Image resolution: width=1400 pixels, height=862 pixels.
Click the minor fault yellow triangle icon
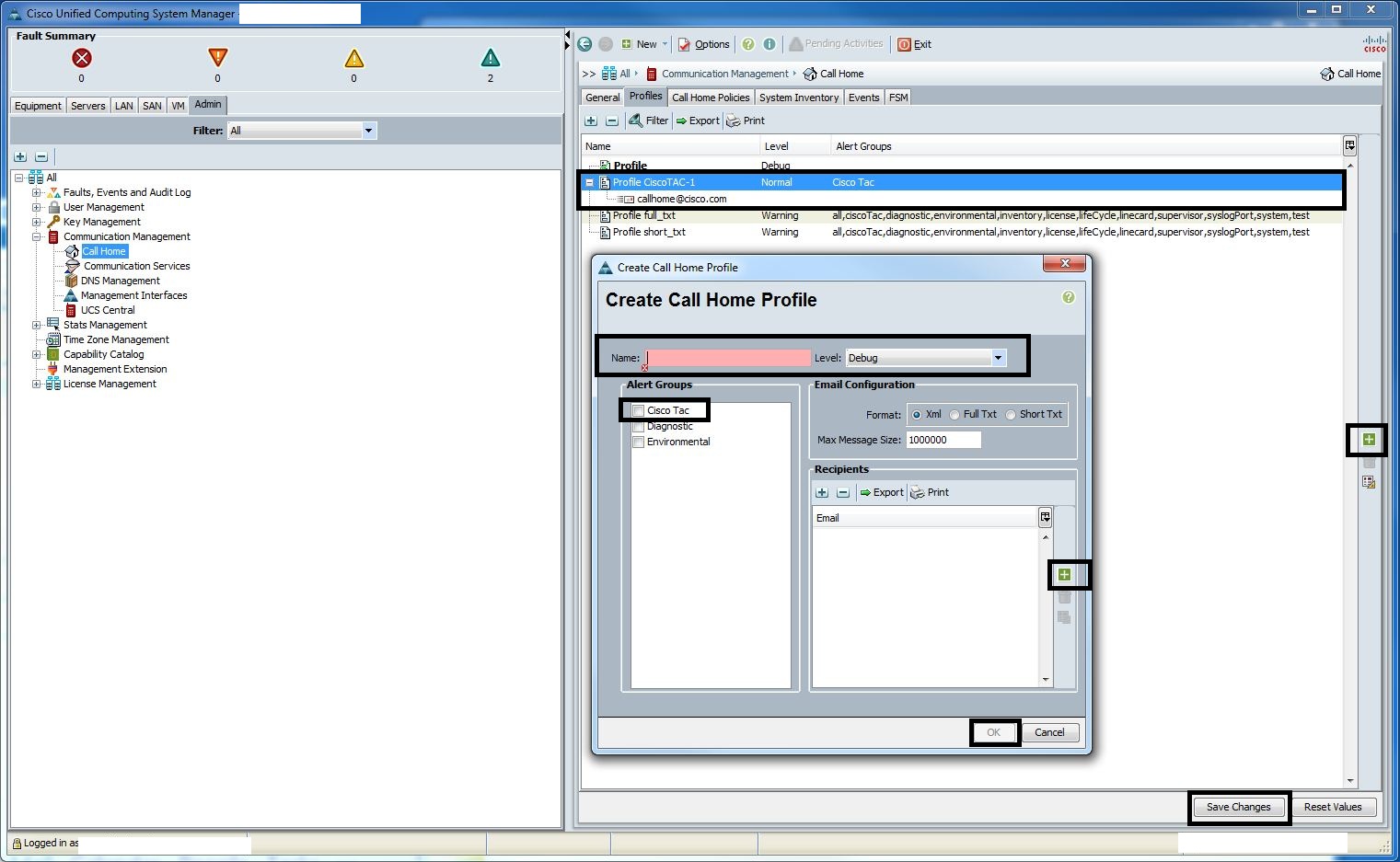coord(353,59)
